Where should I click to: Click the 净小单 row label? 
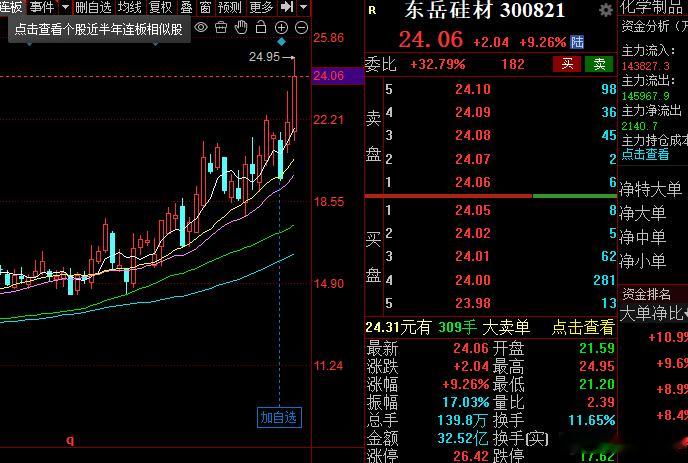(x=642, y=262)
